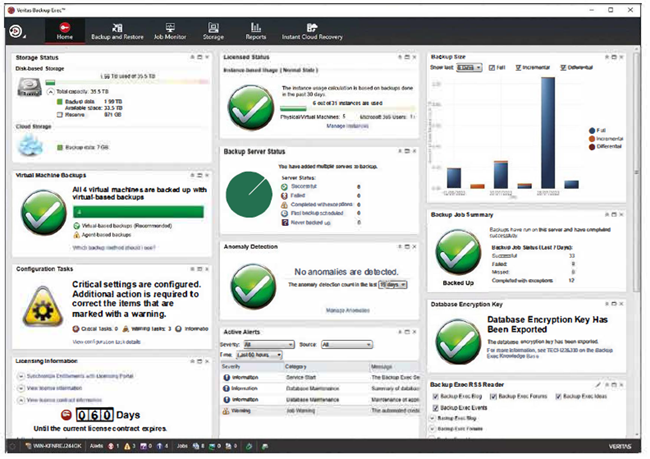Expand Synchronize Entitlements with Licensing Portal
This screenshot has width=650, height=459.
pyautogui.click(x=21, y=376)
